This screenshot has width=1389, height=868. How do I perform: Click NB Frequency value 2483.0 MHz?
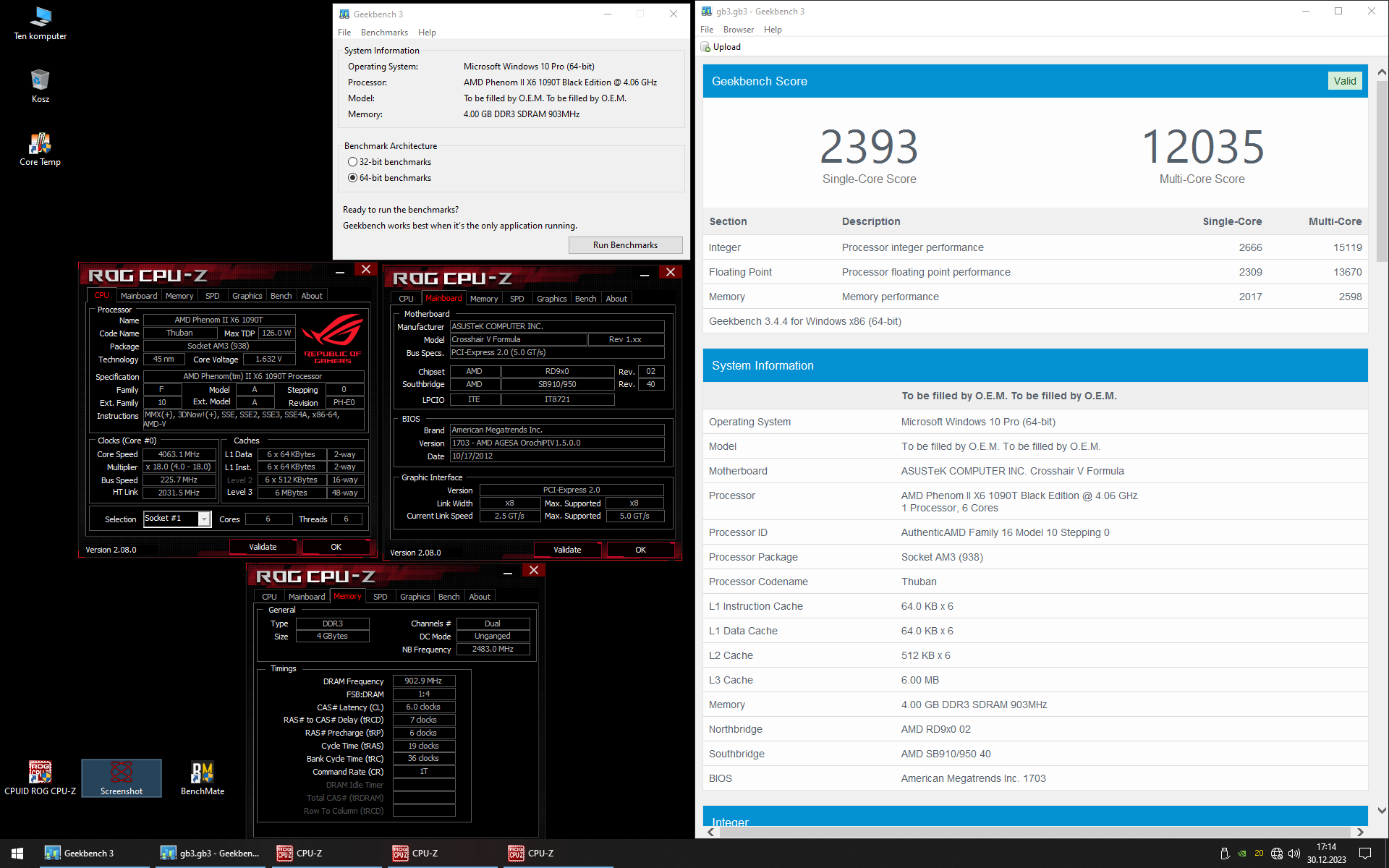click(x=493, y=649)
